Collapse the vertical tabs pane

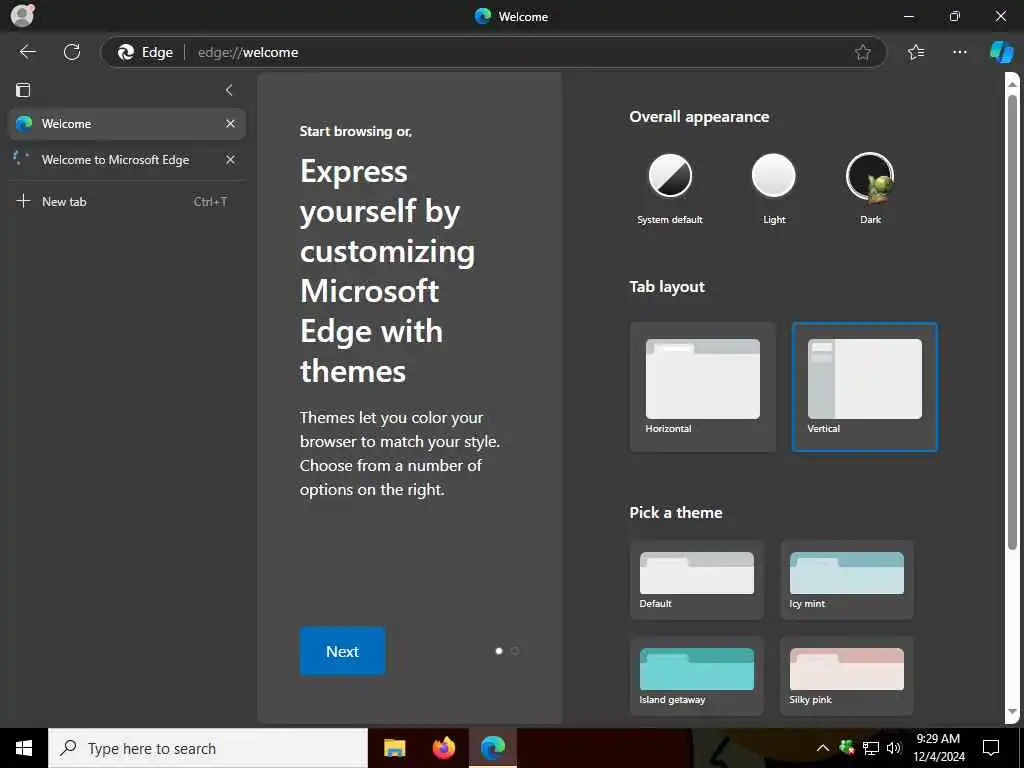[229, 90]
